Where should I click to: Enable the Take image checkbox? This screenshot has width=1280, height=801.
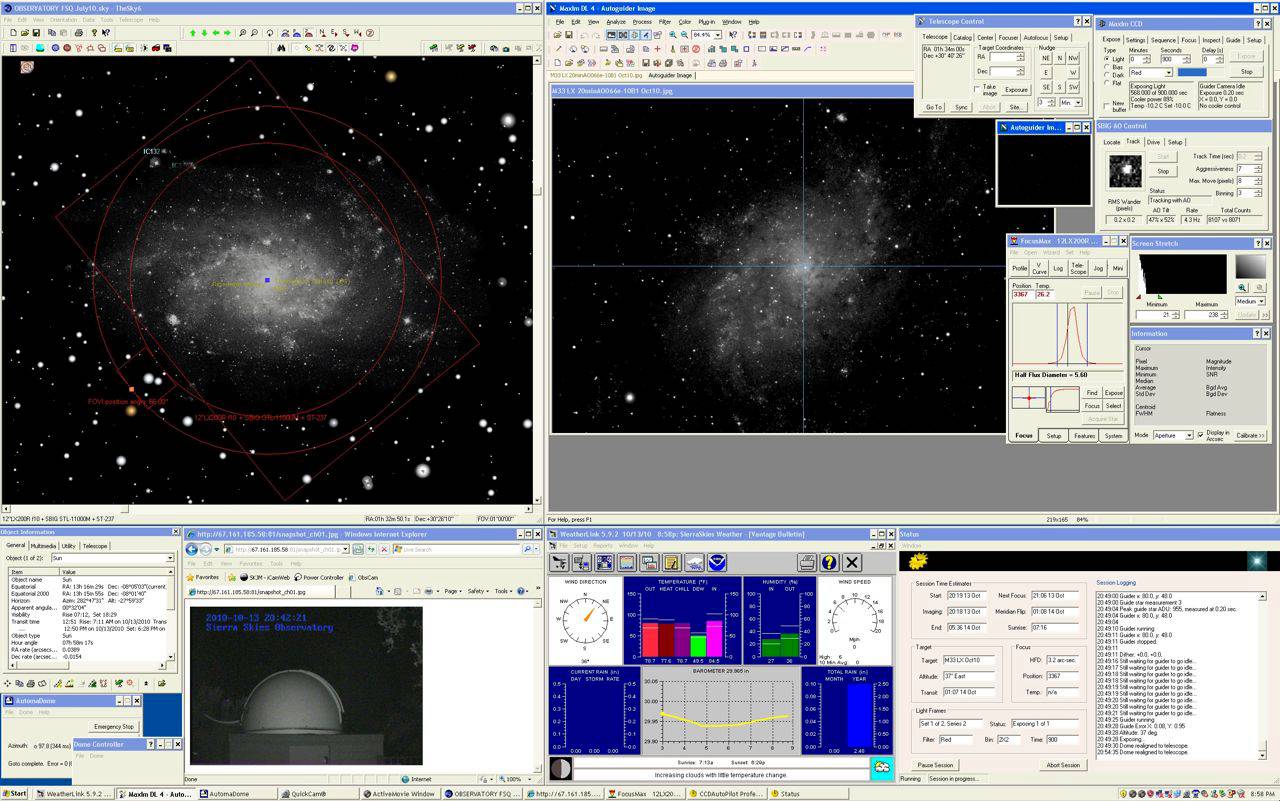[x=977, y=88]
